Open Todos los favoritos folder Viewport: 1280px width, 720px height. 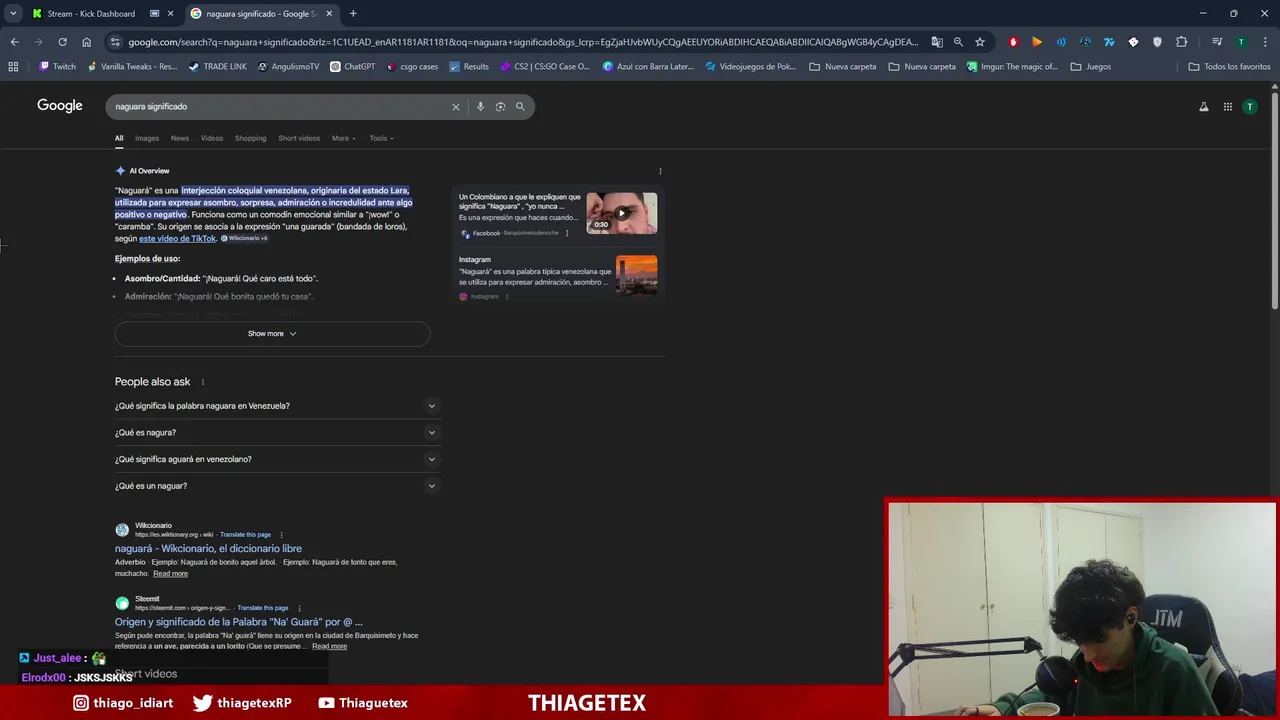(x=1229, y=67)
